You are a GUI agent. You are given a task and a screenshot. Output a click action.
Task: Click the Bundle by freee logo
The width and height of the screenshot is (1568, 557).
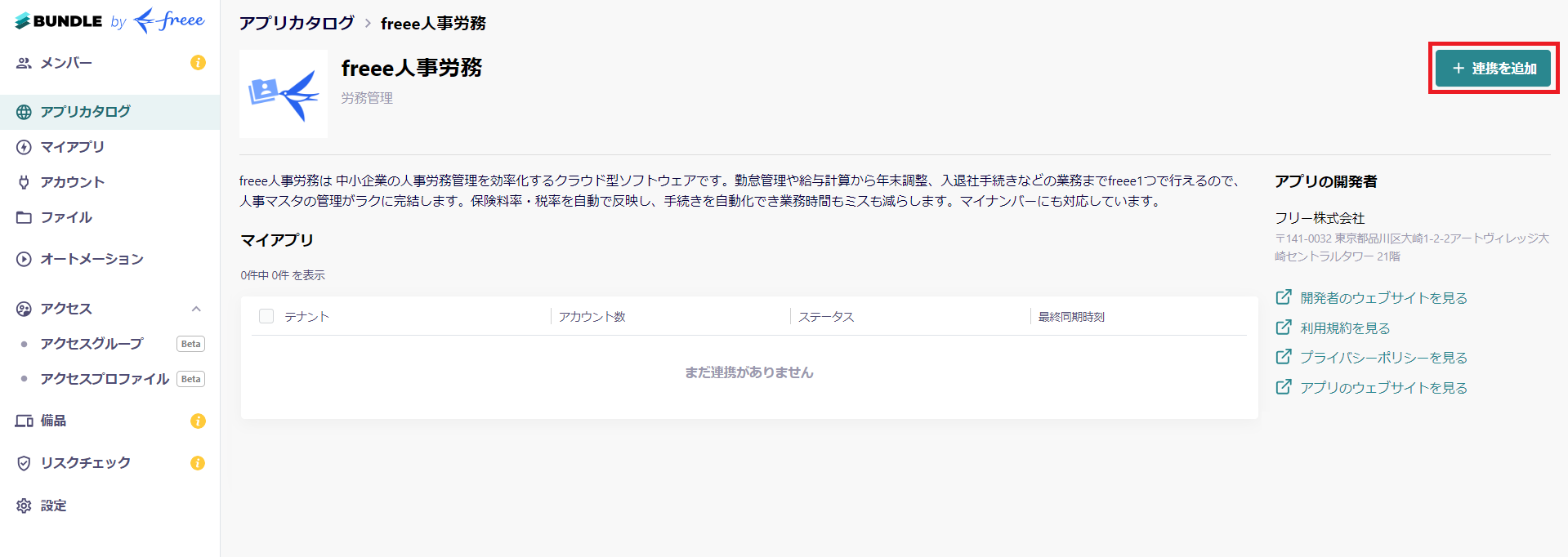click(x=109, y=20)
